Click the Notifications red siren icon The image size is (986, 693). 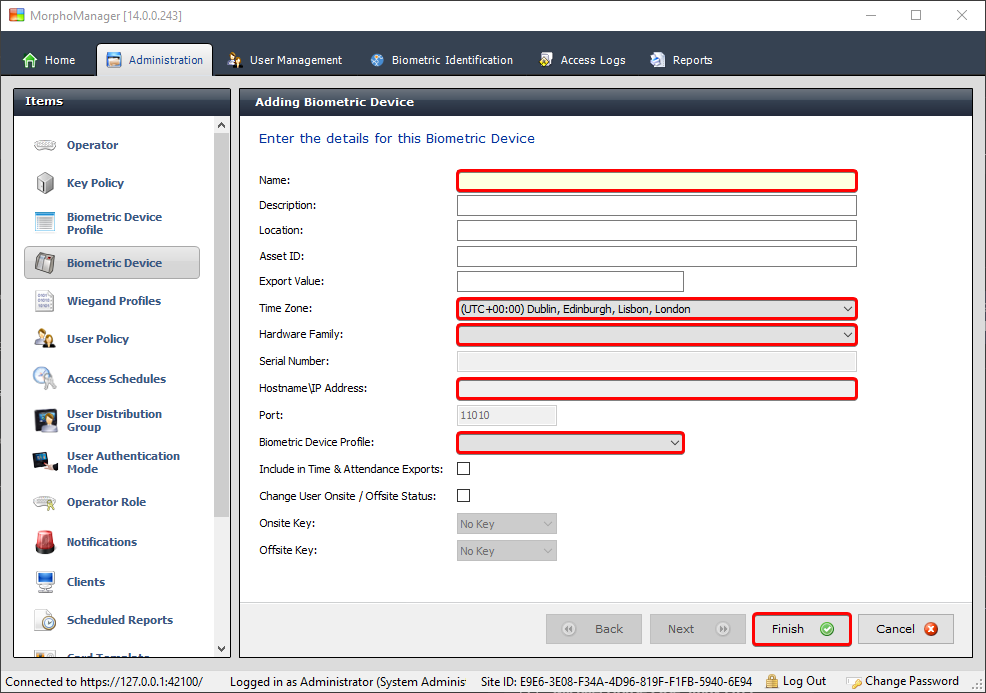pyautogui.click(x=45, y=541)
